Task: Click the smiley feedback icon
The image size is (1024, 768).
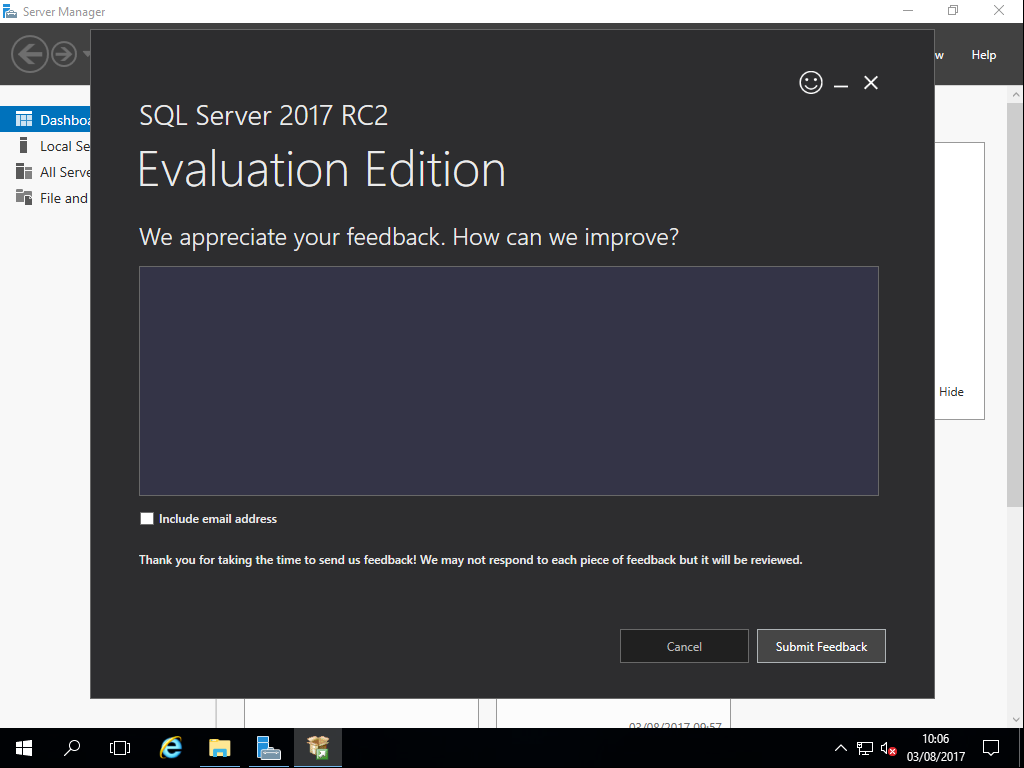Action: point(811,83)
